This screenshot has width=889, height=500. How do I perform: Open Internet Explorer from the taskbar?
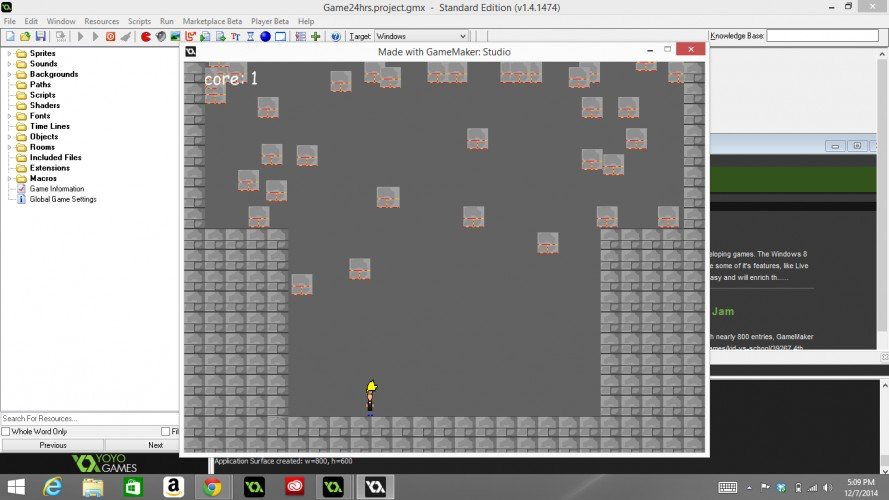click(53, 487)
